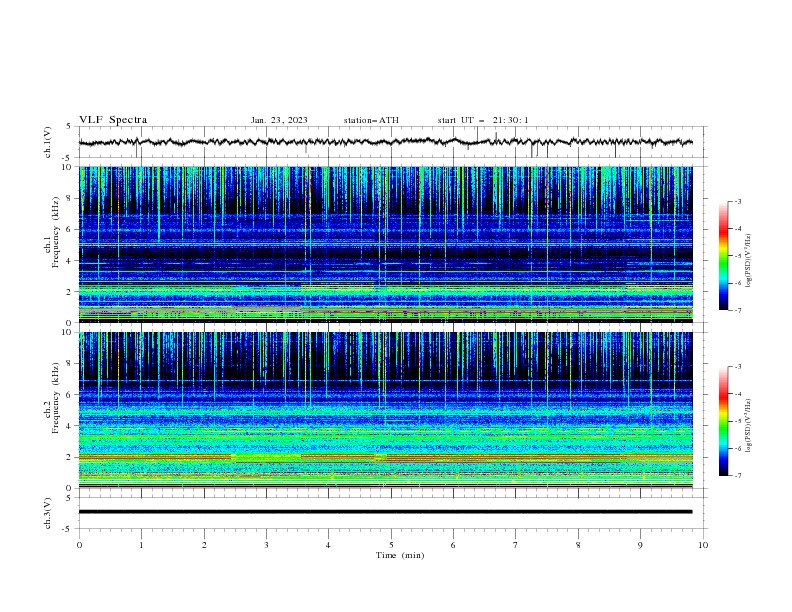Click time axis tick label "0"

tap(79, 545)
